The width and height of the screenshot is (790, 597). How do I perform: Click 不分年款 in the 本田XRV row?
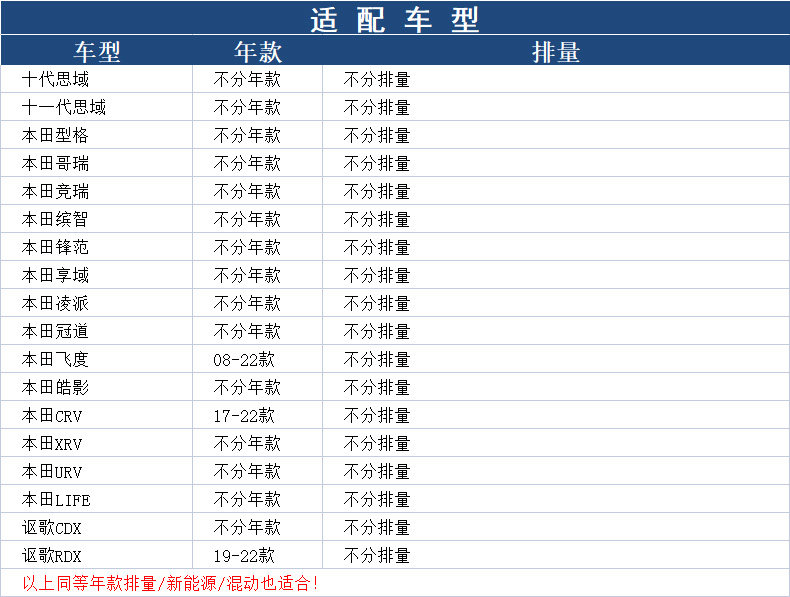tap(247, 443)
